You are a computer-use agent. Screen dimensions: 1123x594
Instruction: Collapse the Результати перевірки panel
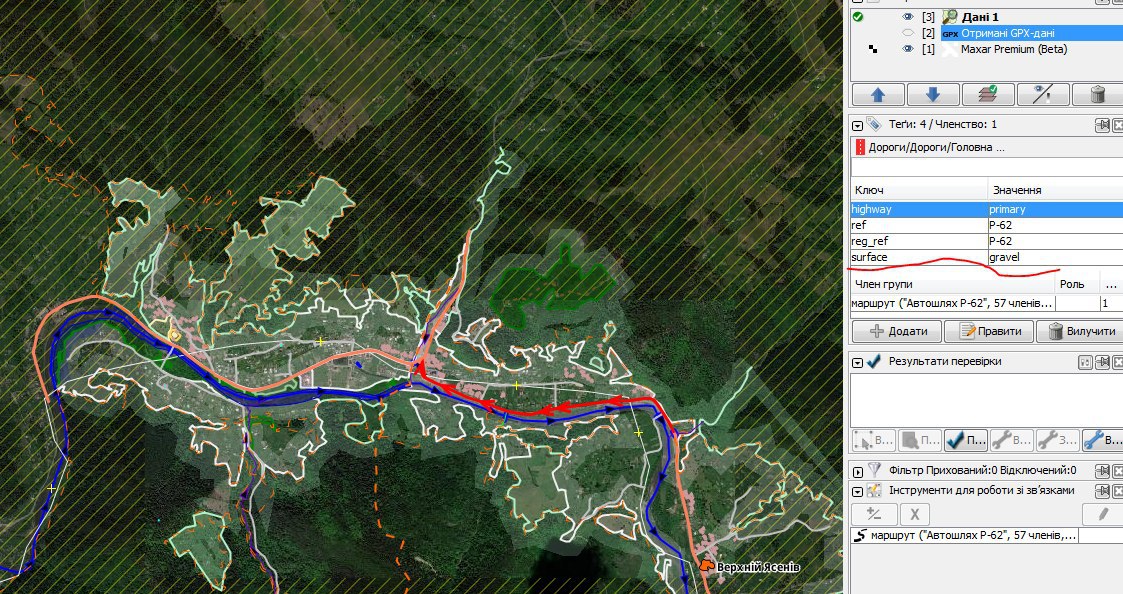pyautogui.click(x=857, y=363)
